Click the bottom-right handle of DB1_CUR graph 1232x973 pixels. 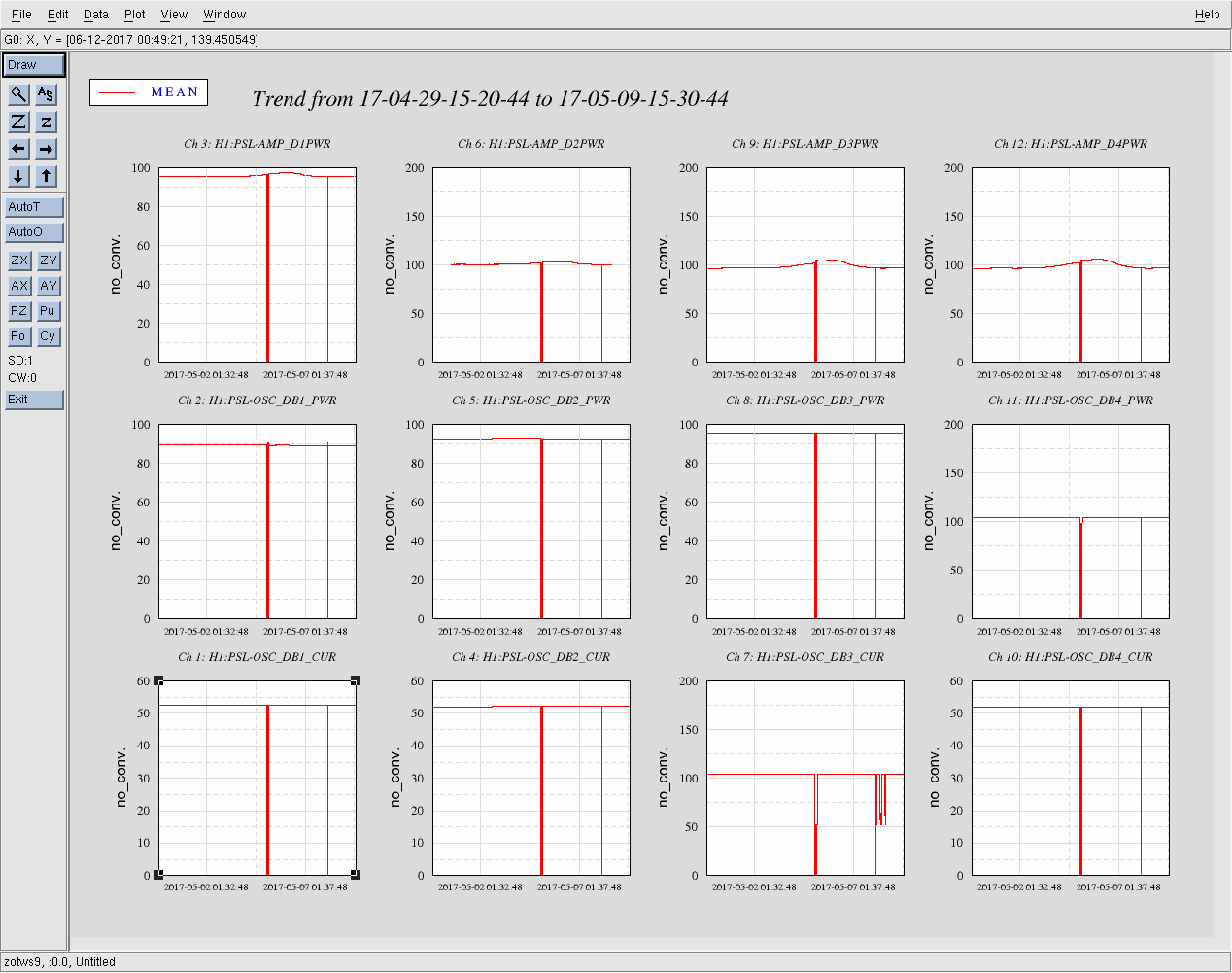[356, 875]
